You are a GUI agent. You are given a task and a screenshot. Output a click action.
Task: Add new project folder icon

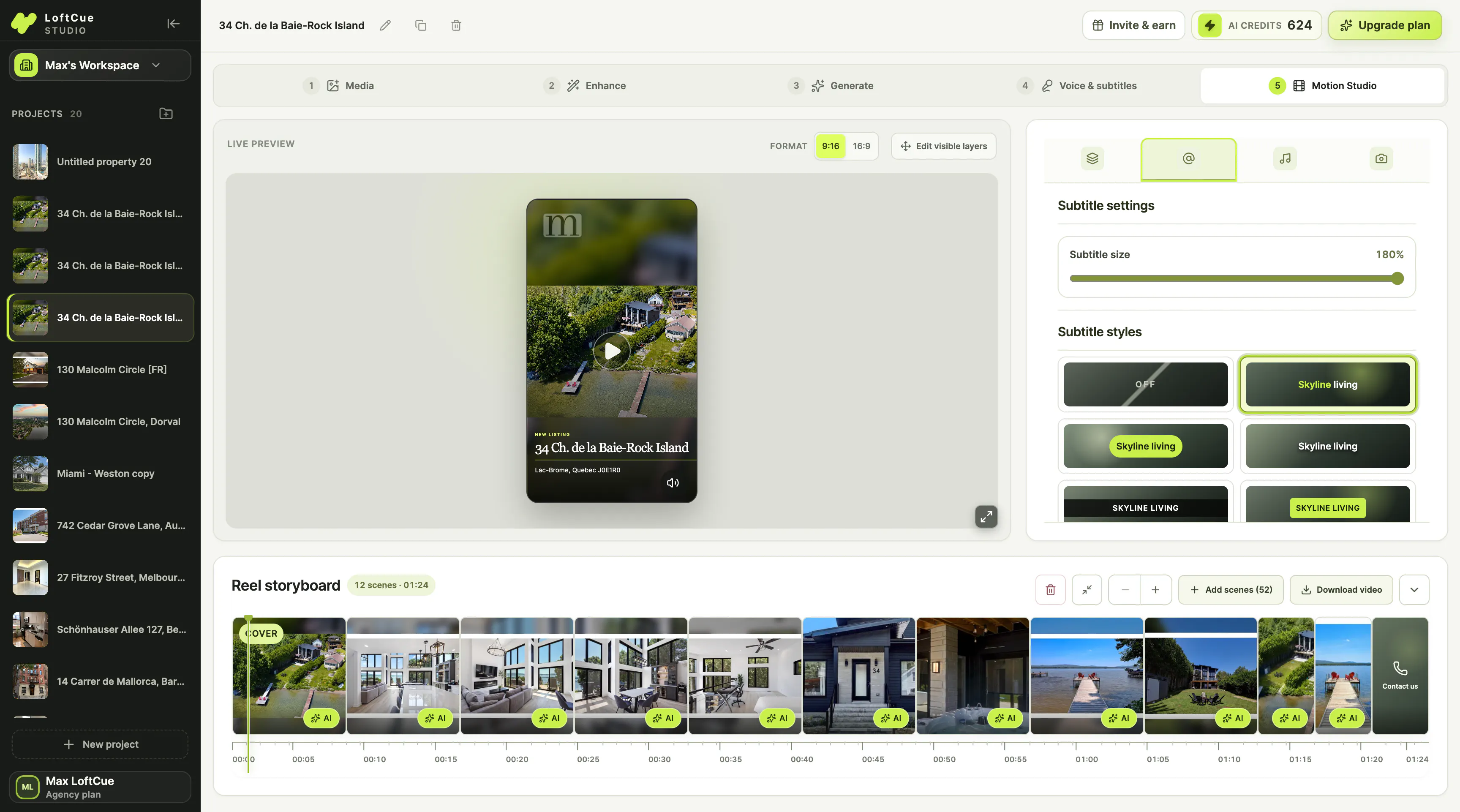click(x=166, y=113)
